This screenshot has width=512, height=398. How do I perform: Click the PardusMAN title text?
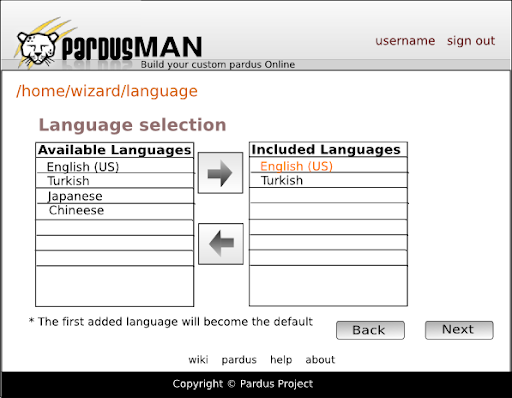coord(132,48)
